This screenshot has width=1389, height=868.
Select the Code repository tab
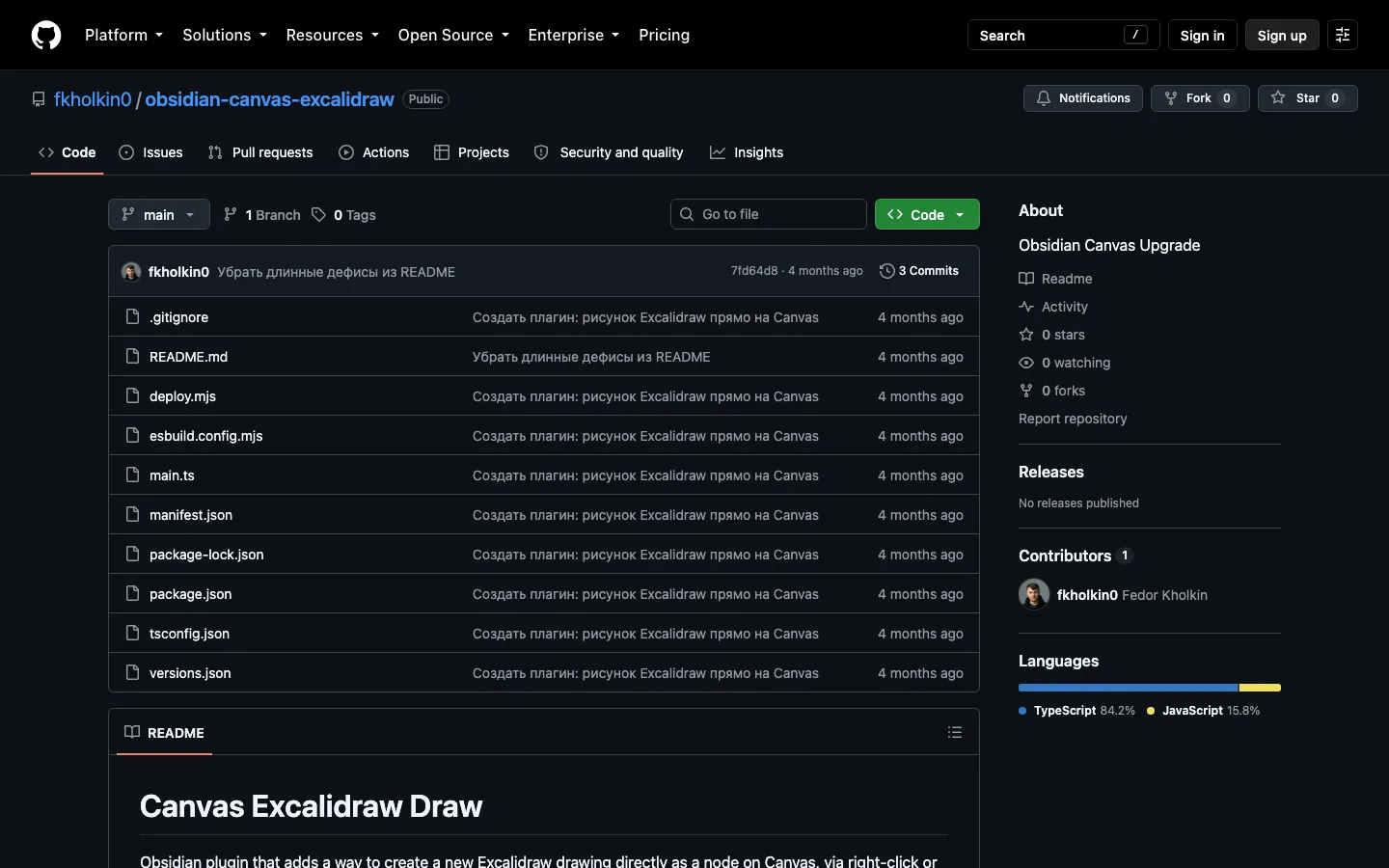[68, 152]
